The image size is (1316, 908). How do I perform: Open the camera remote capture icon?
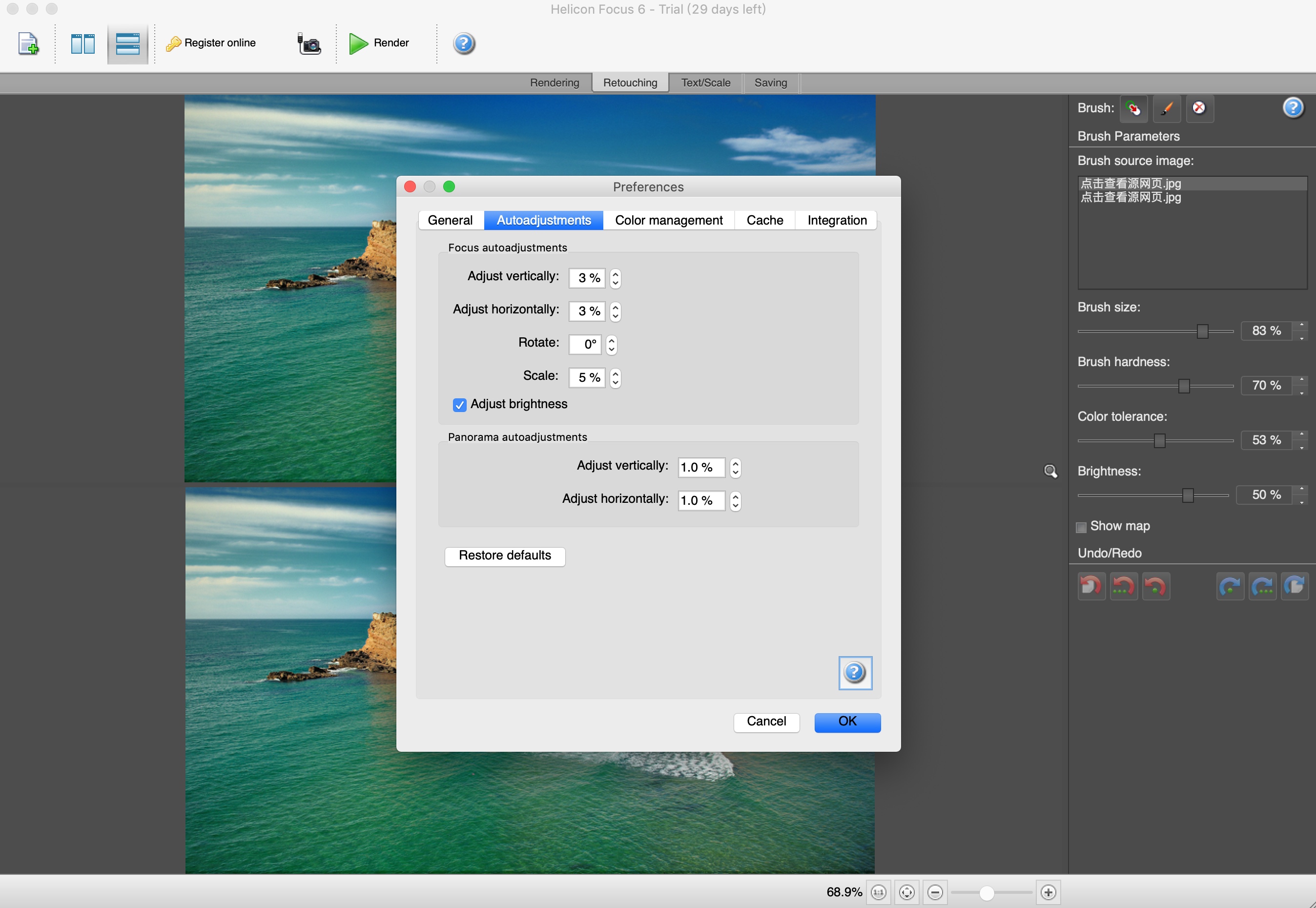click(309, 44)
